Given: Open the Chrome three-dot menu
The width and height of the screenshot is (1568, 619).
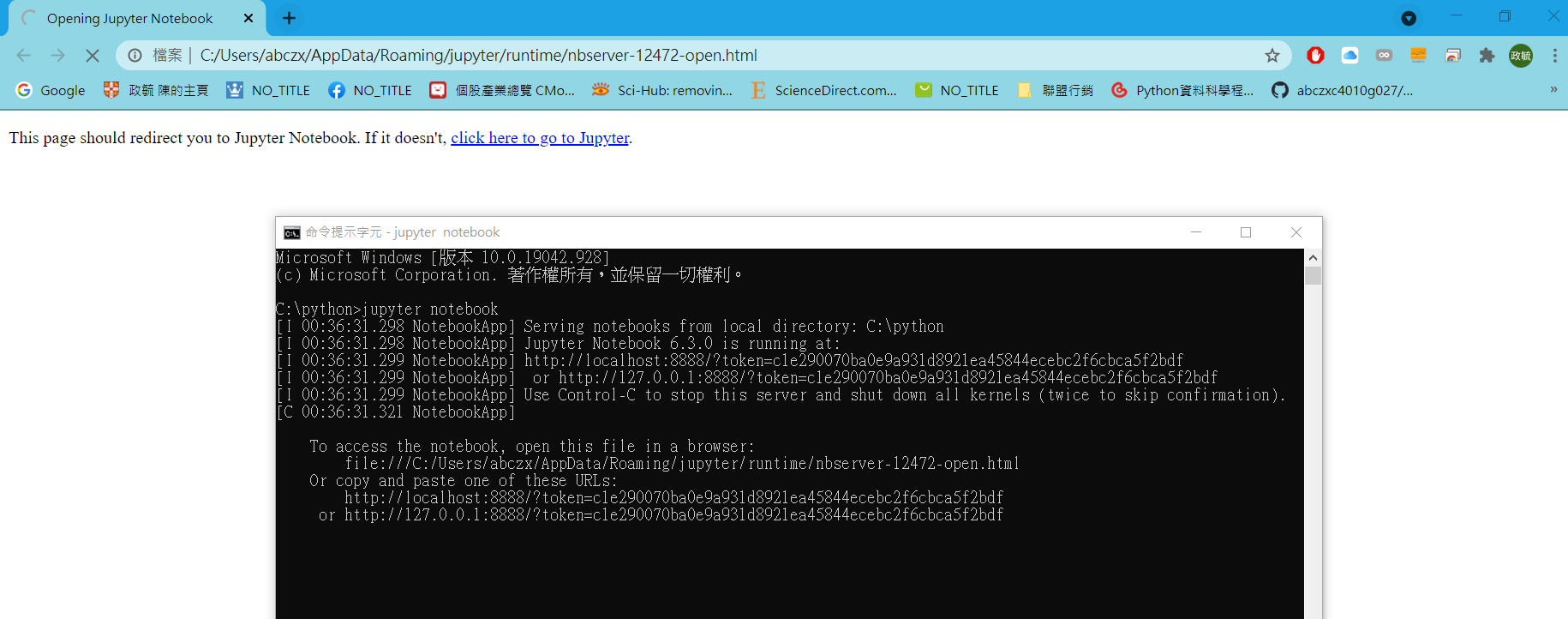Looking at the screenshot, I should tap(1554, 56).
